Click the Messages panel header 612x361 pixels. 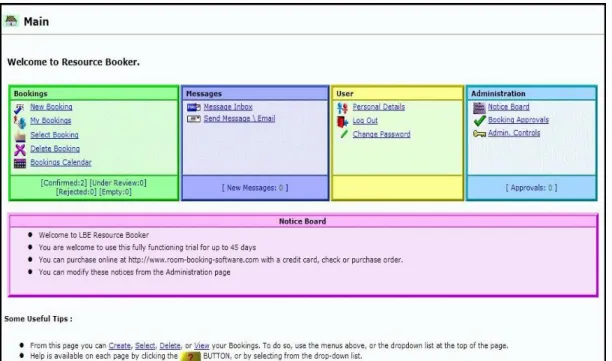pyautogui.click(x=255, y=94)
